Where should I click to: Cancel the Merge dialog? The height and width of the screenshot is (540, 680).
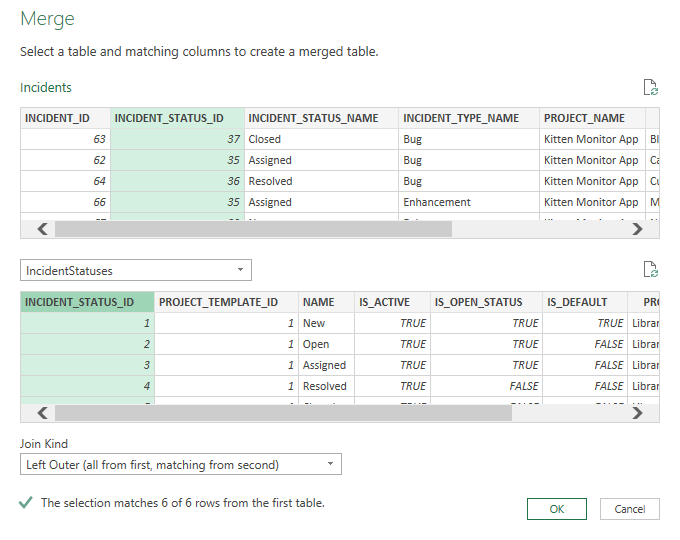point(629,509)
